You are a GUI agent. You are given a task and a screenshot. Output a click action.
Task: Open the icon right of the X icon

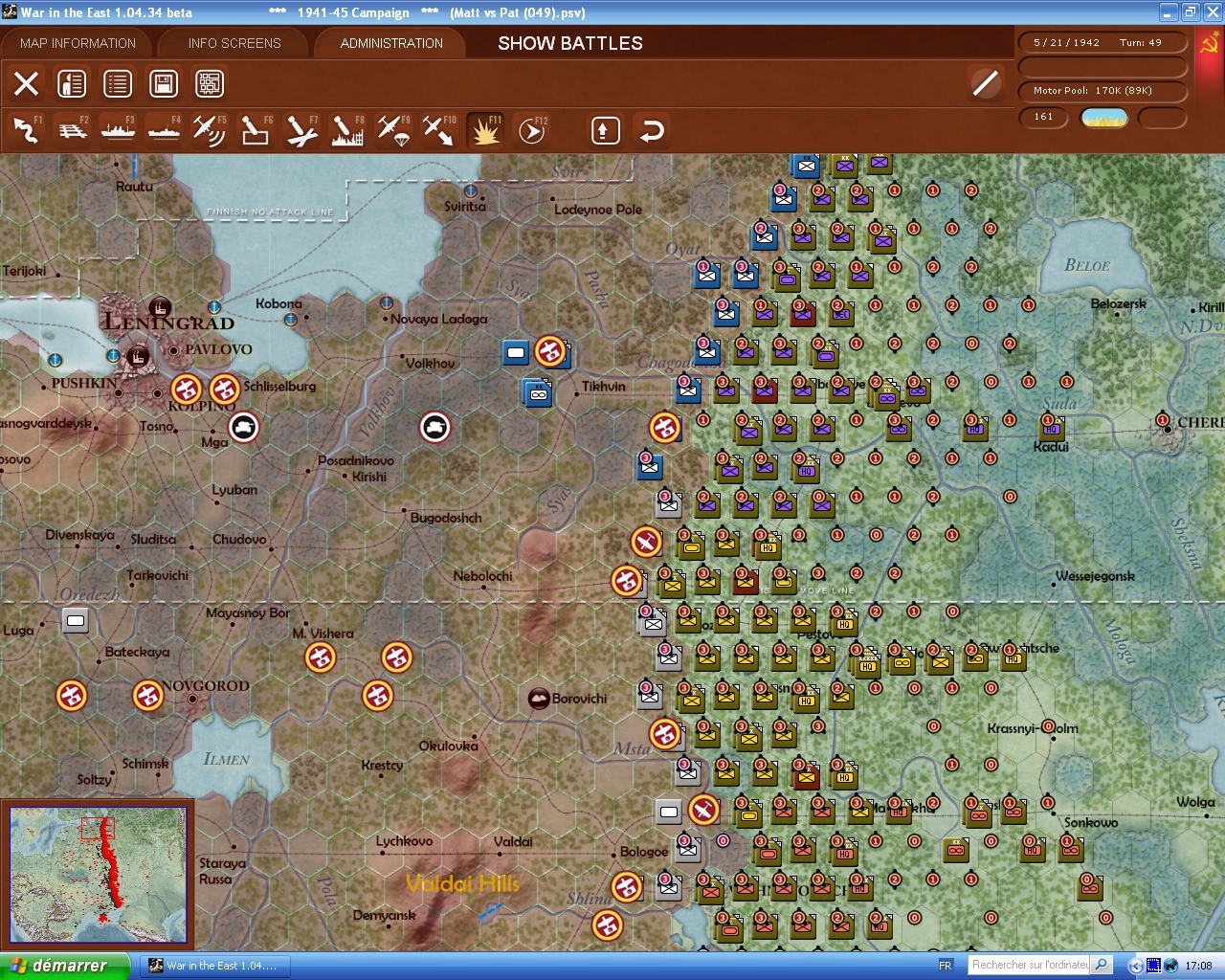(x=72, y=83)
